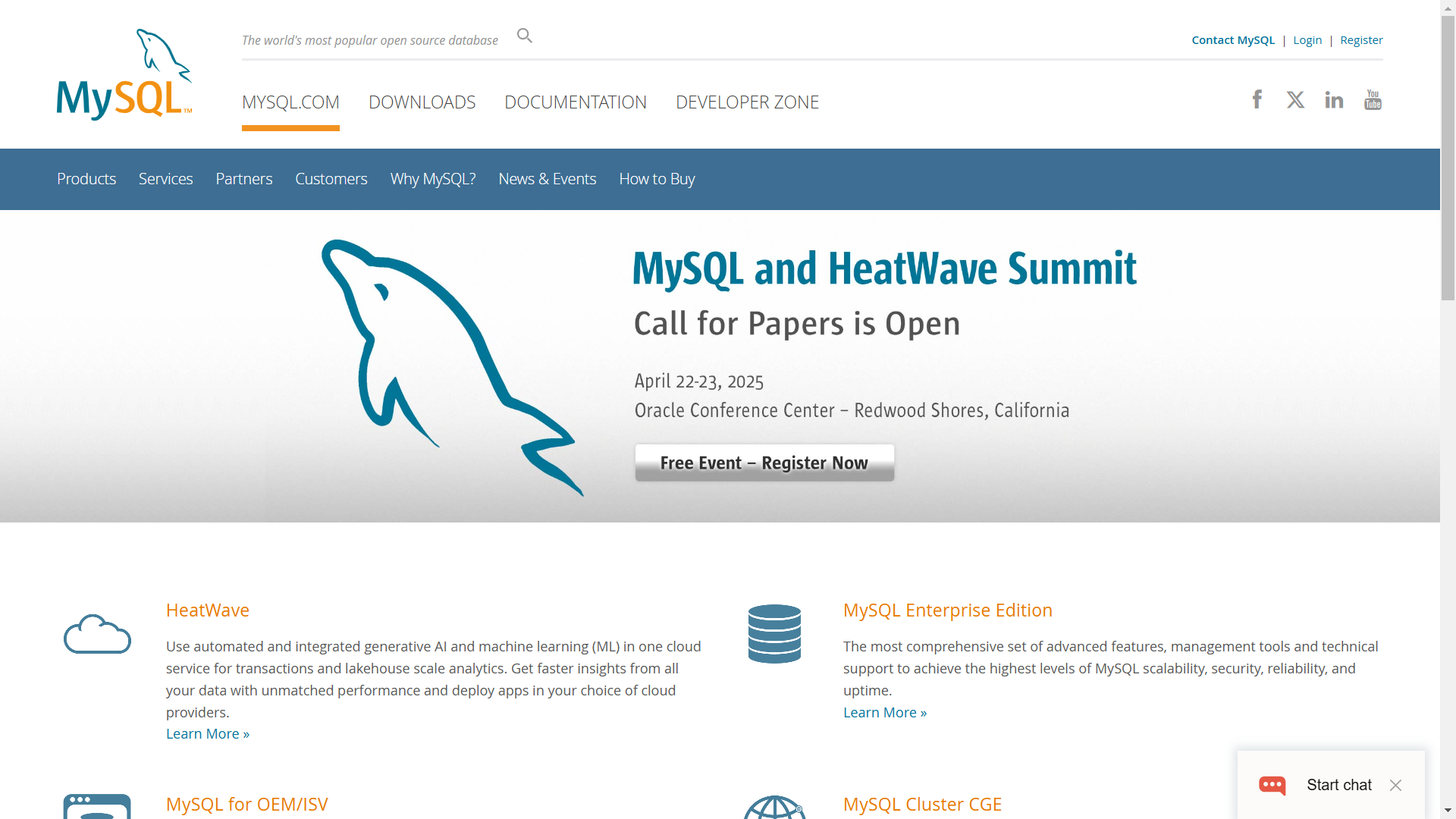Open the Products menu
The image size is (1456, 819).
(86, 179)
